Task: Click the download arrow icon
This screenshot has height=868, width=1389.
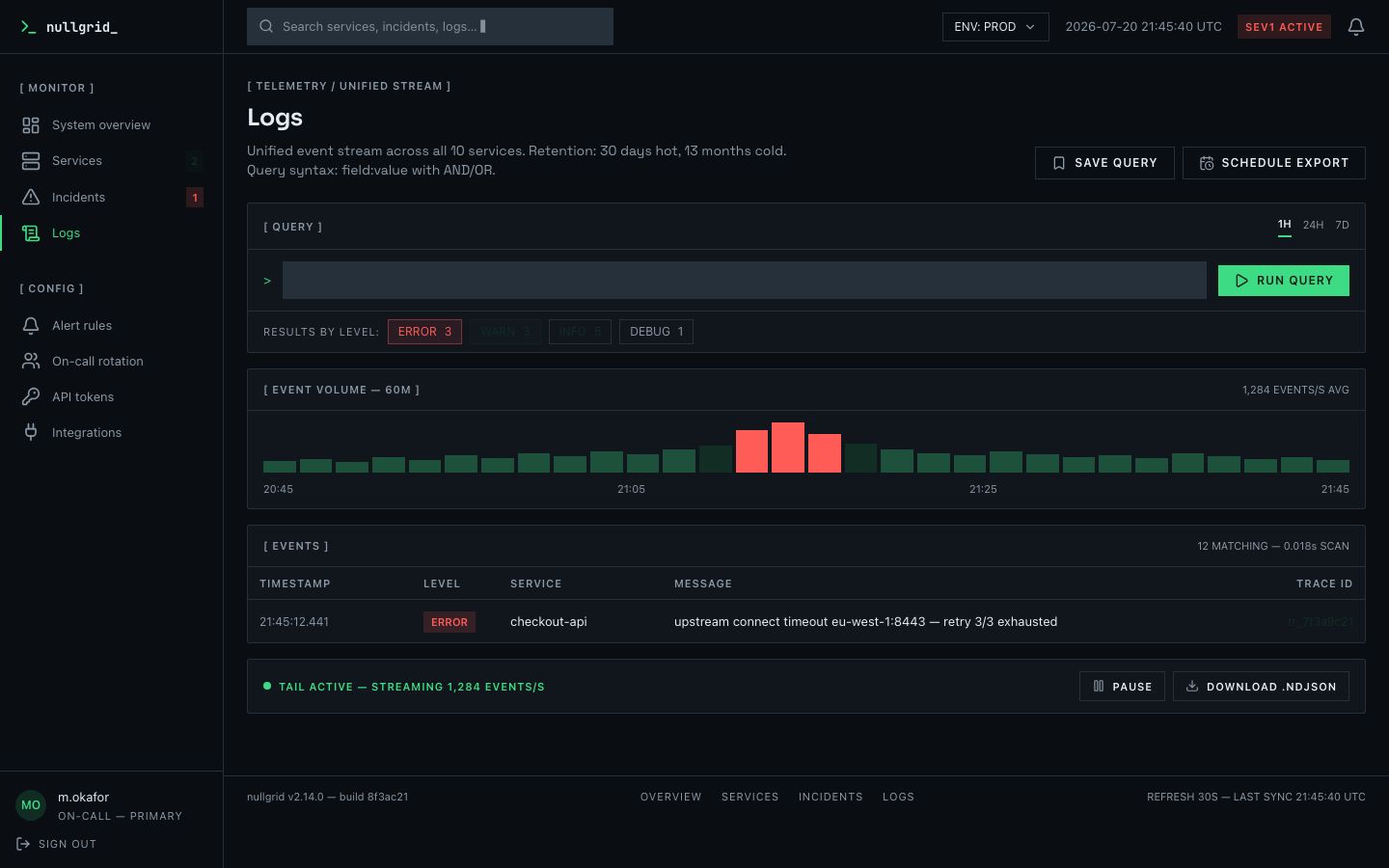Action: pyautogui.click(x=1192, y=687)
